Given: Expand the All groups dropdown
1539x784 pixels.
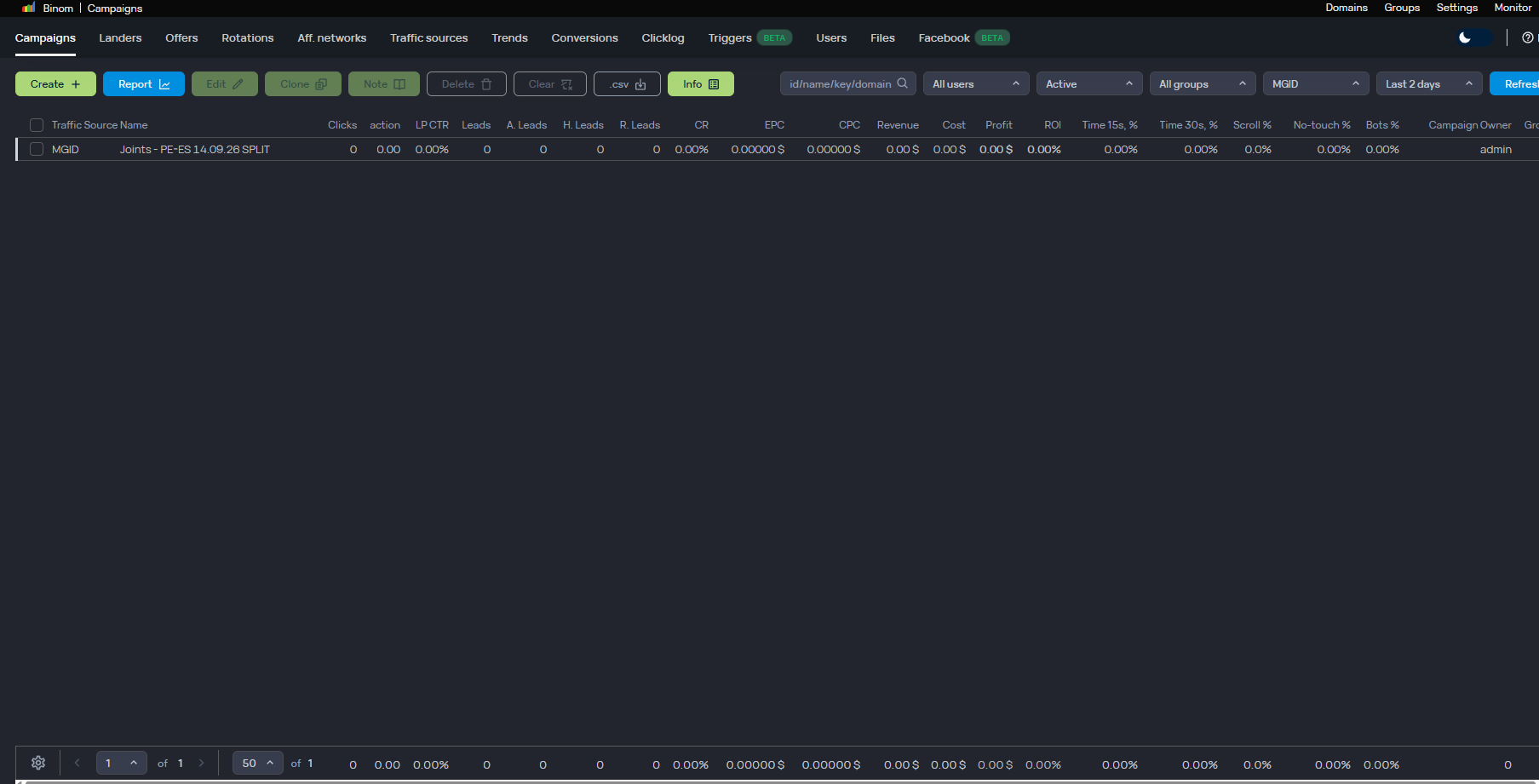Looking at the screenshot, I should pyautogui.click(x=1203, y=83).
